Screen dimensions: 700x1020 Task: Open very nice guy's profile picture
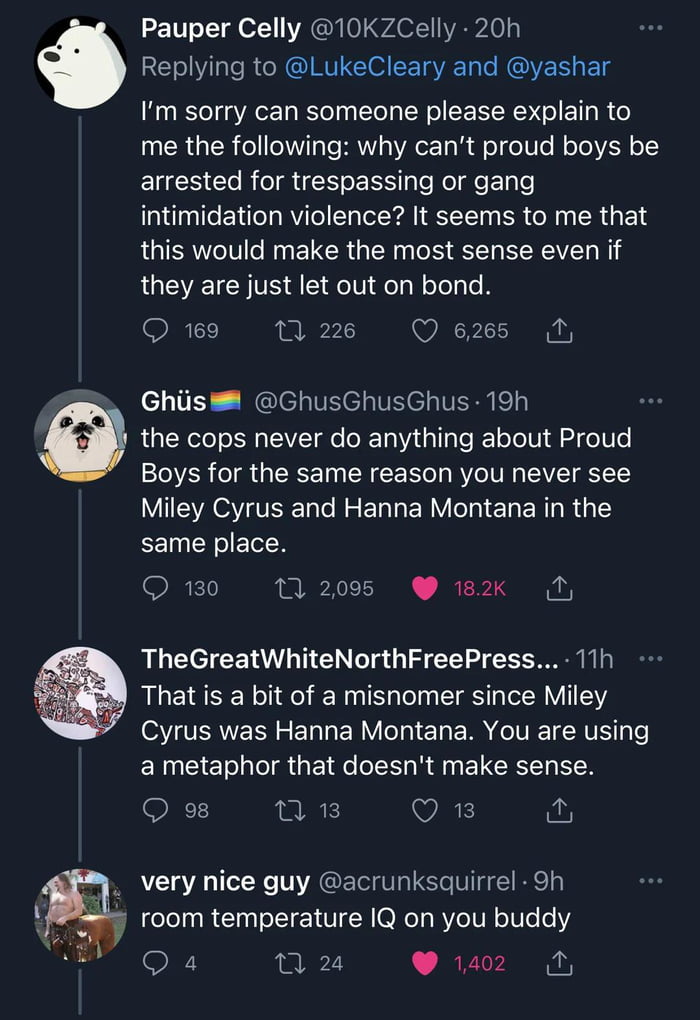pyautogui.click(x=80, y=915)
